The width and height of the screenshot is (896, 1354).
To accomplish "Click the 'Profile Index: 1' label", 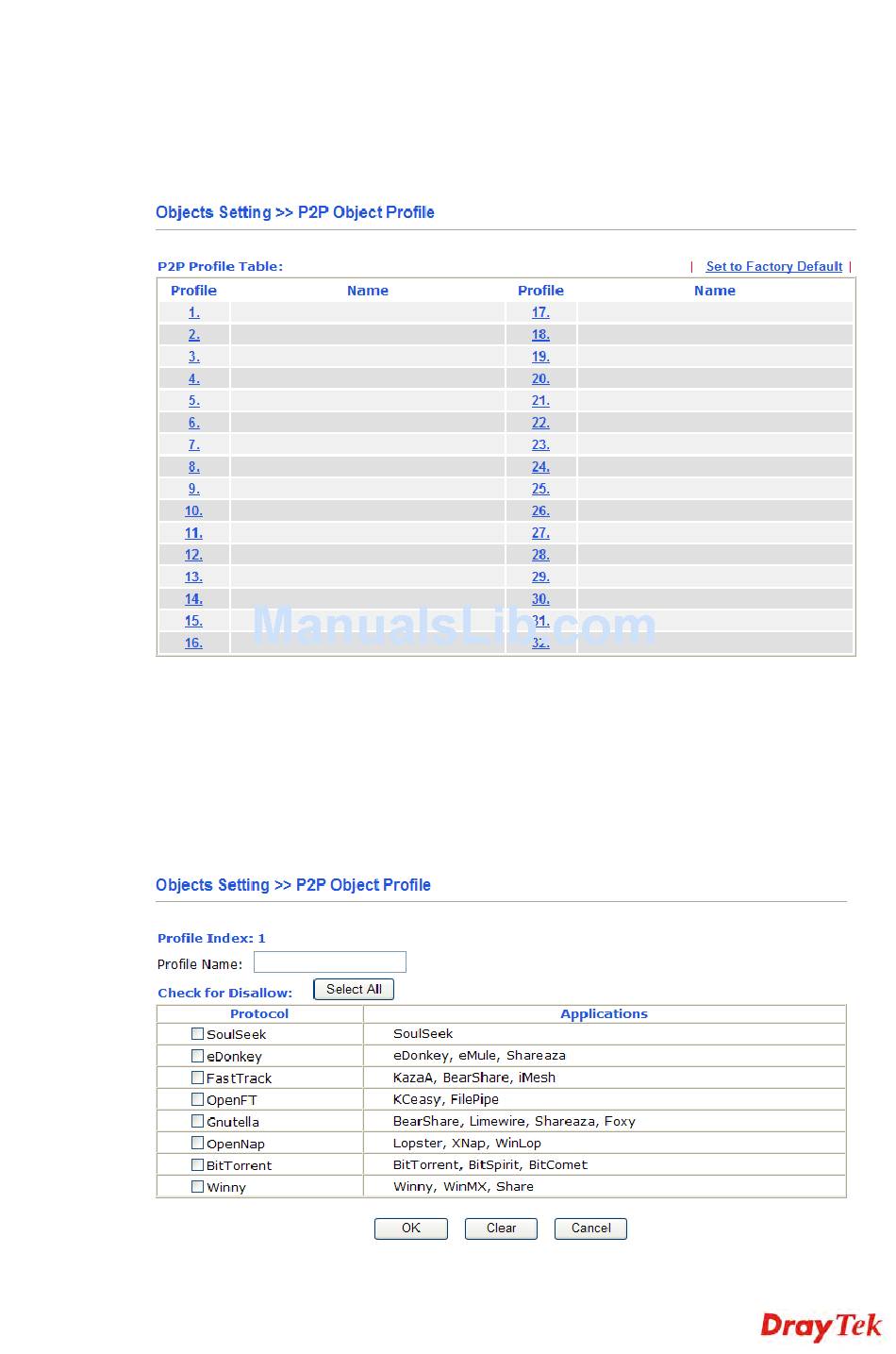I will click(x=211, y=938).
